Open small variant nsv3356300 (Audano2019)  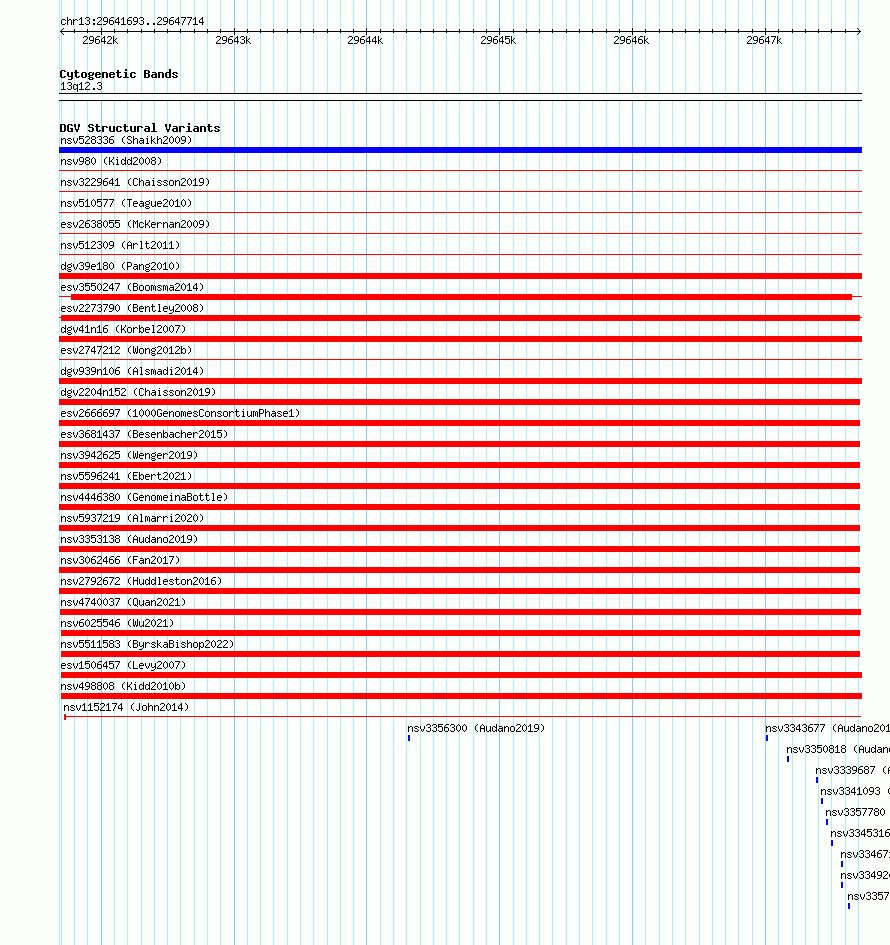click(x=476, y=728)
